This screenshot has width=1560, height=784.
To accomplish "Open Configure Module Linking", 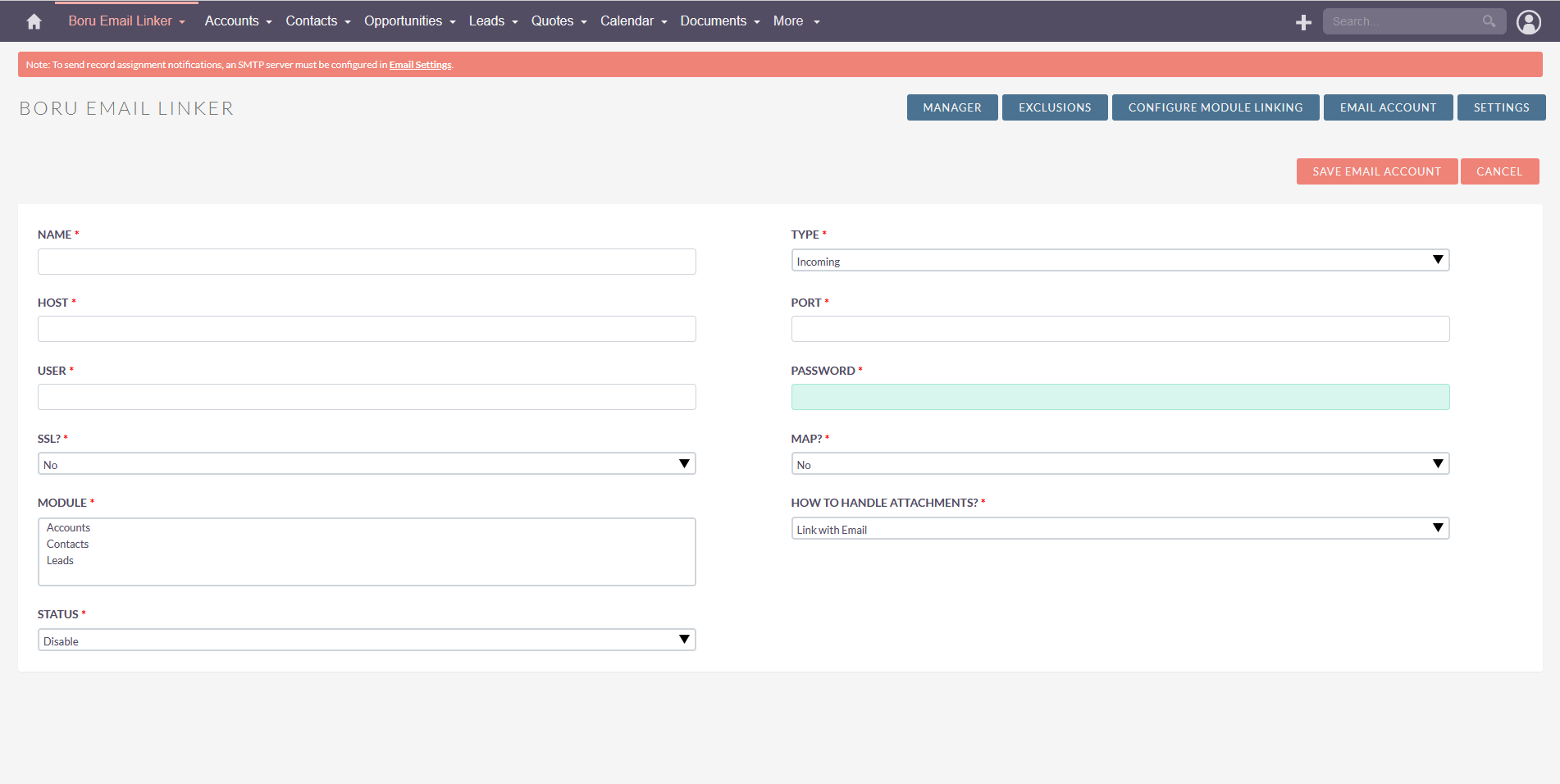I will pos(1216,107).
